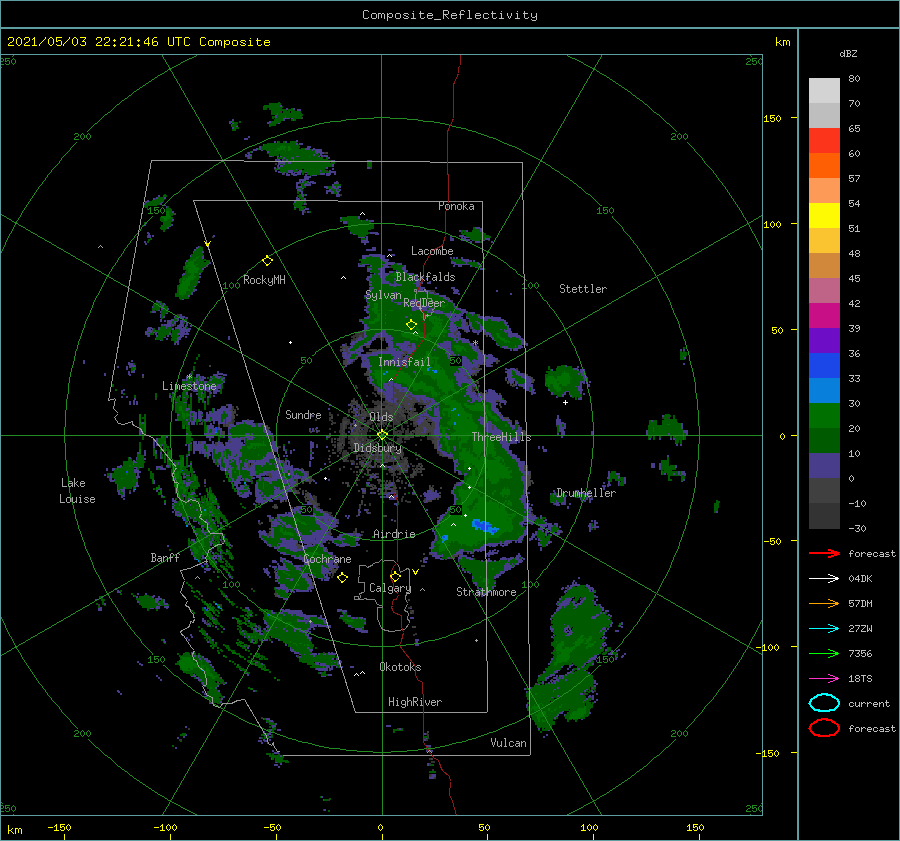
Task: Select the 45 dBZ brown-orange swatch
Action: 824,265
